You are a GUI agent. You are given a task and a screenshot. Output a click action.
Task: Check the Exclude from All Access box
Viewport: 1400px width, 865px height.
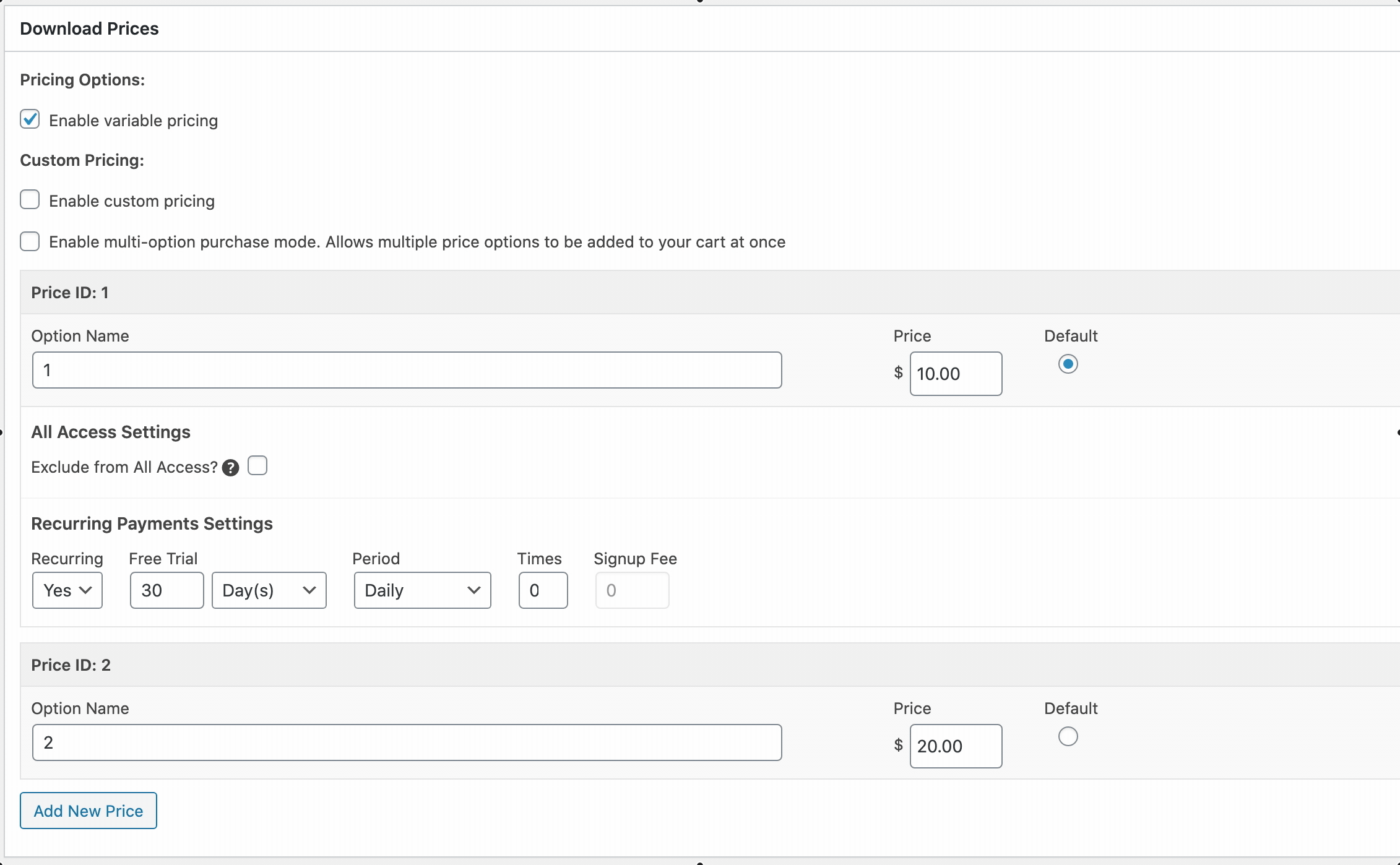tap(257, 465)
